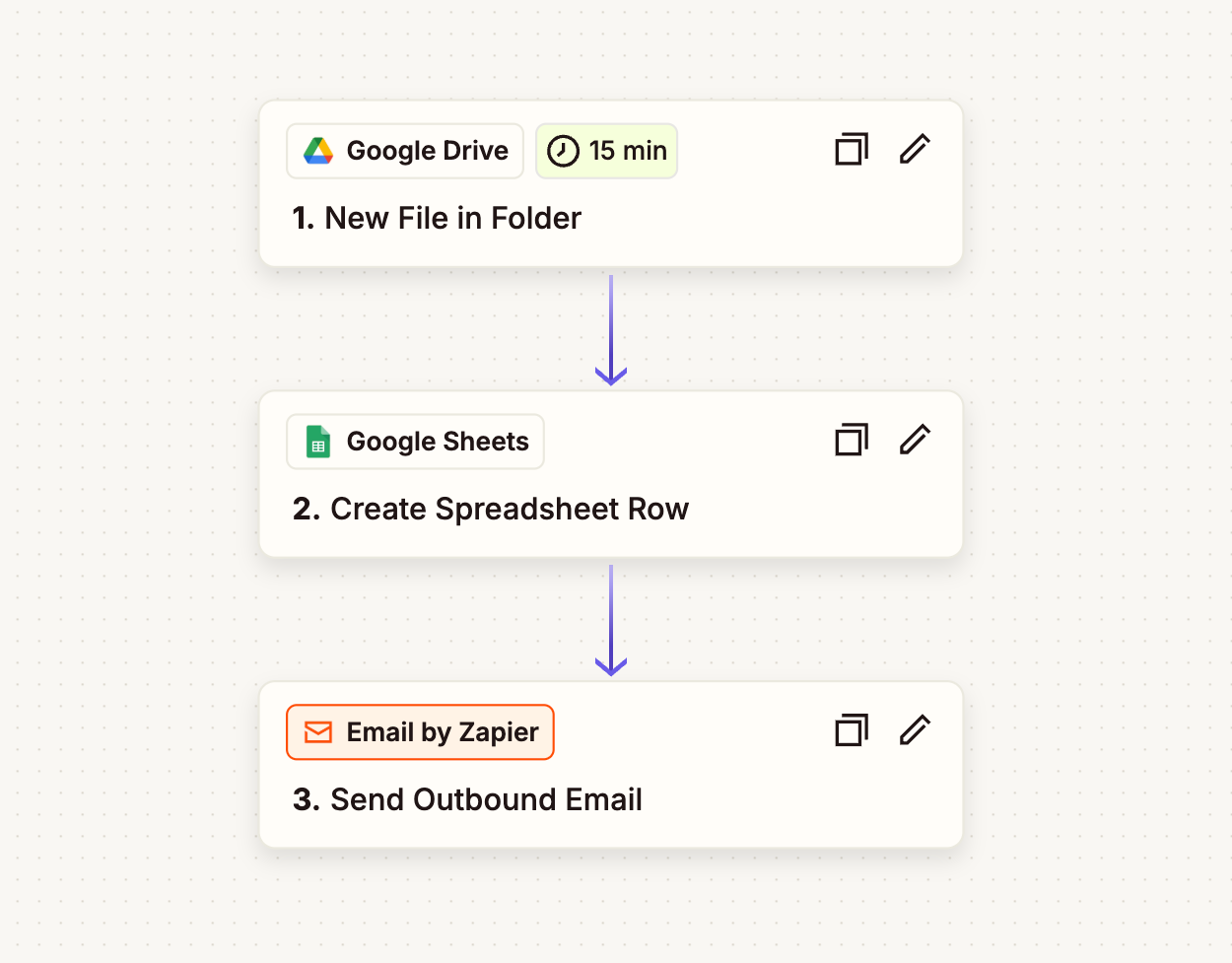The height and width of the screenshot is (963, 1232).
Task: Click the arrow between steps 1 and 2
Action: coord(611,329)
